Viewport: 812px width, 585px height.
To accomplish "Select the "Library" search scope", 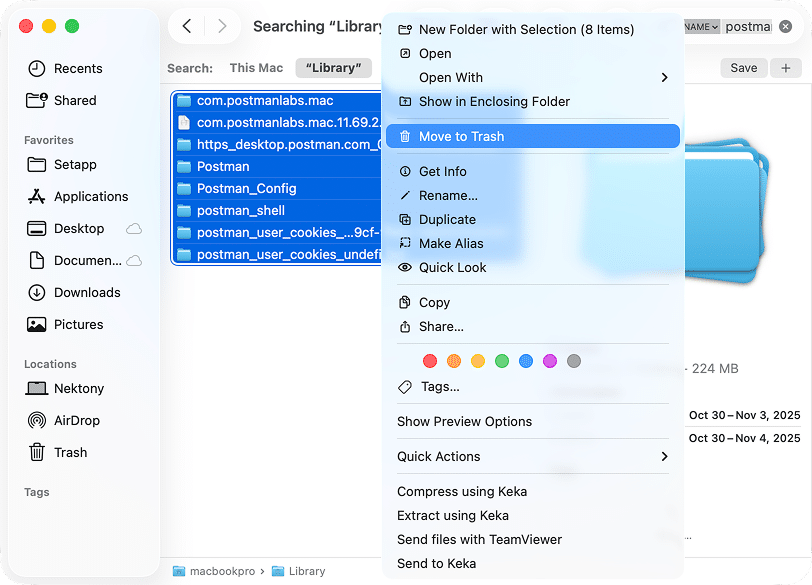I will [333, 68].
